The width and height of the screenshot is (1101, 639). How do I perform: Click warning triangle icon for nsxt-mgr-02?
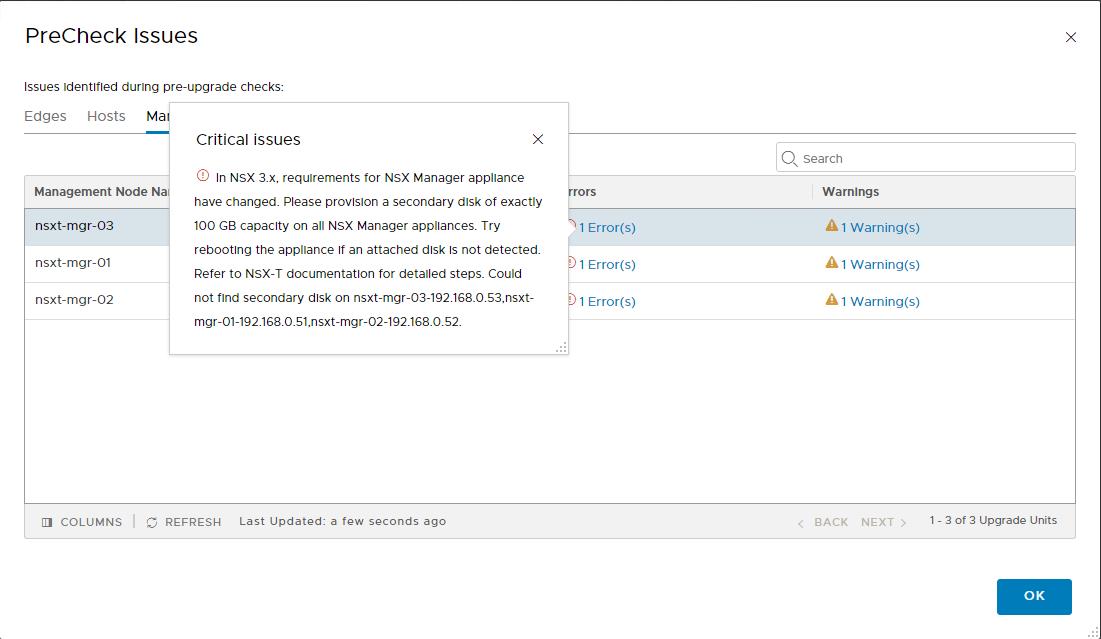tap(831, 300)
